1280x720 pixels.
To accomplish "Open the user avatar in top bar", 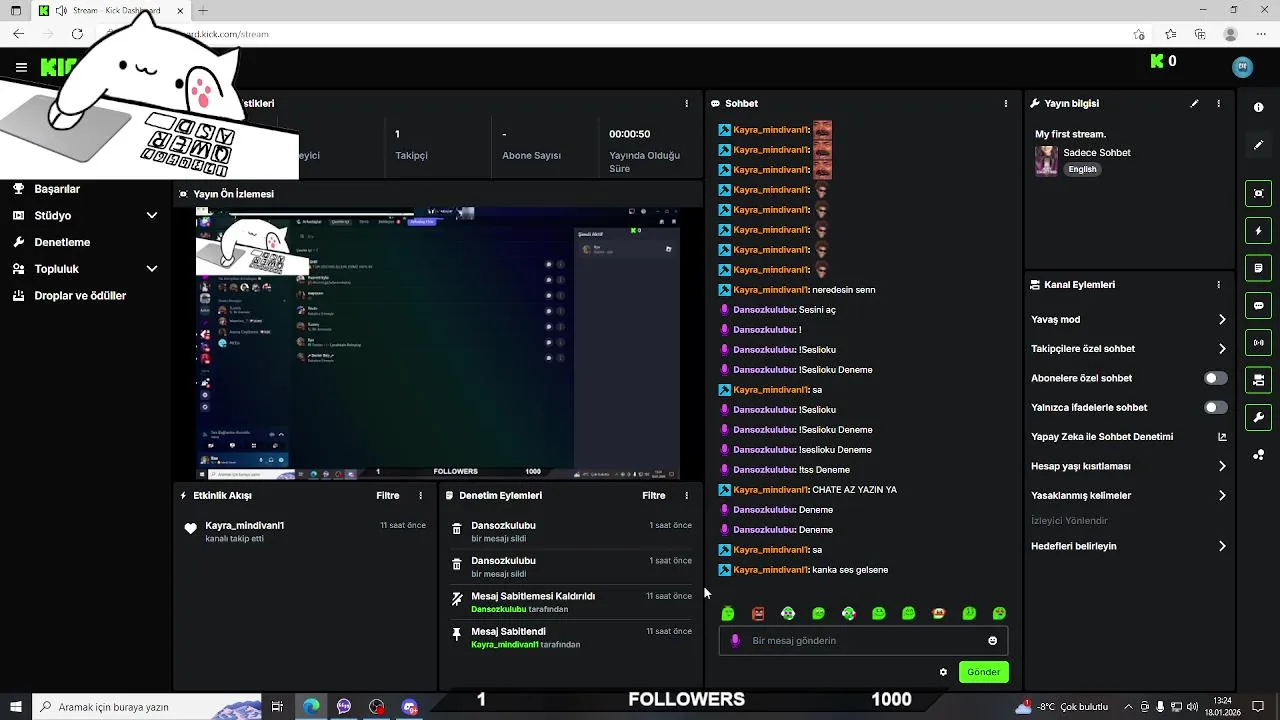I will (x=1242, y=67).
